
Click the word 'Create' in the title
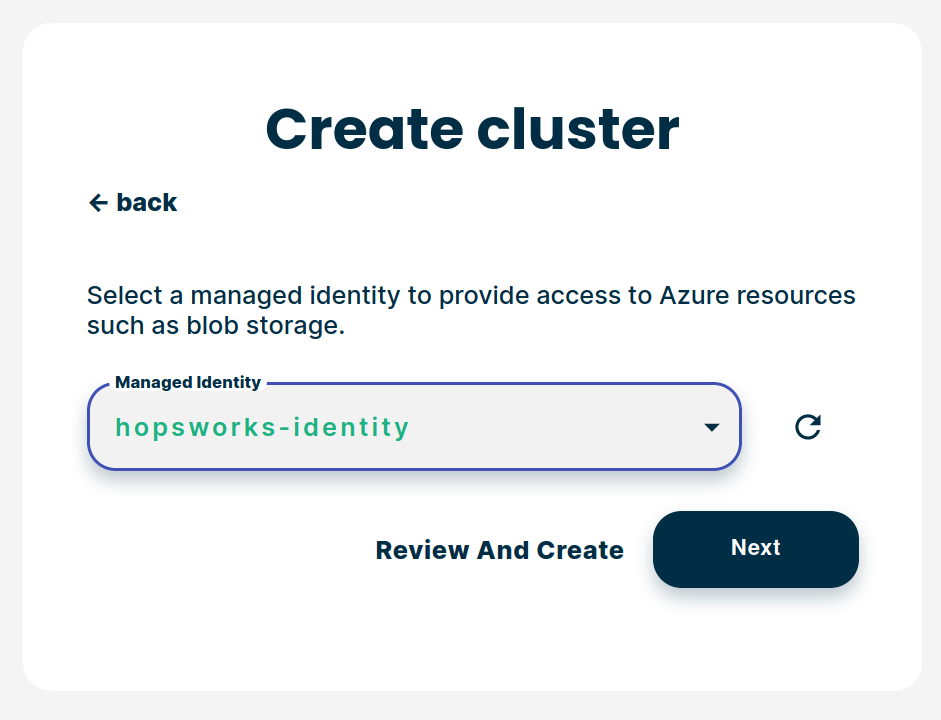[x=364, y=129]
